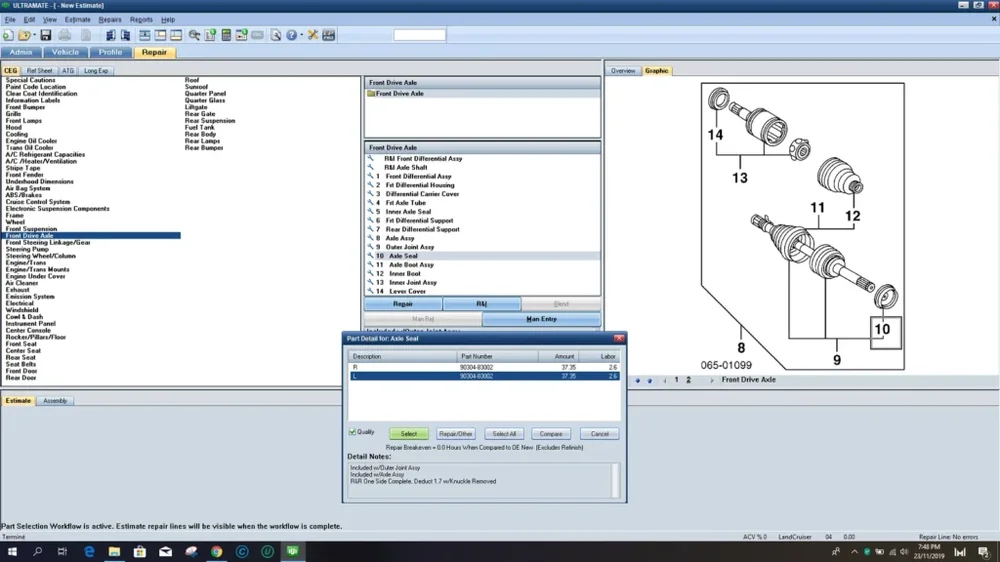Open the File menu
The height and width of the screenshot is (562, 1000).
[10, 20]
